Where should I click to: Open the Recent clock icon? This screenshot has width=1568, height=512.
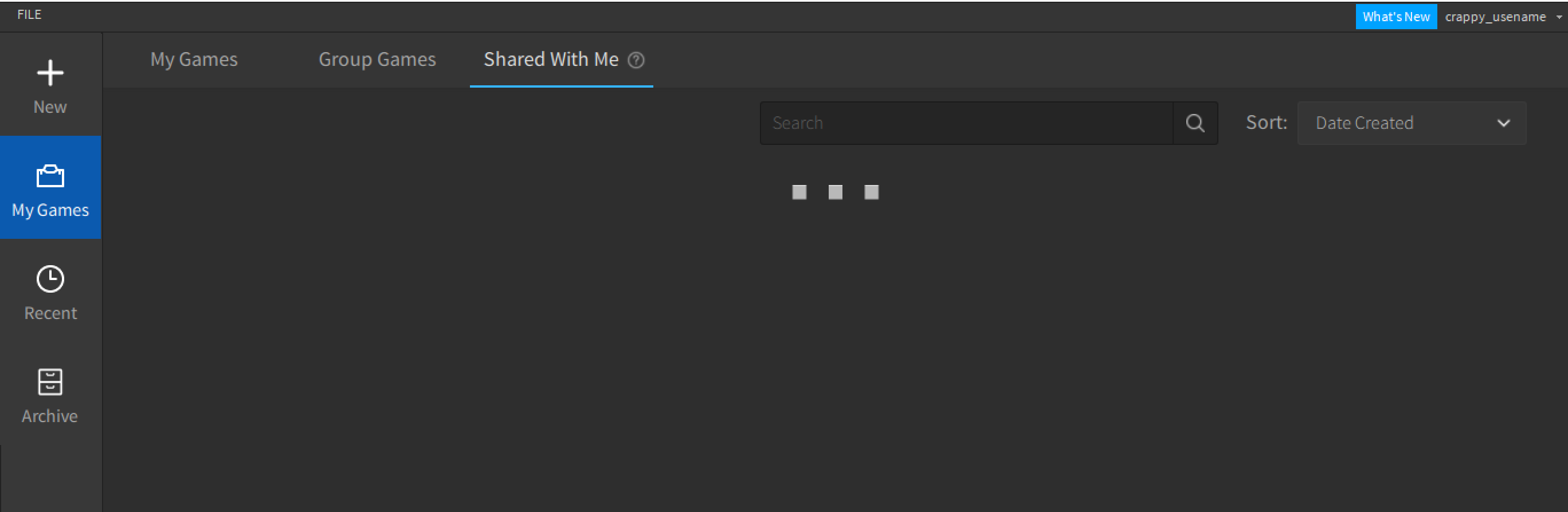pos(50,279)
